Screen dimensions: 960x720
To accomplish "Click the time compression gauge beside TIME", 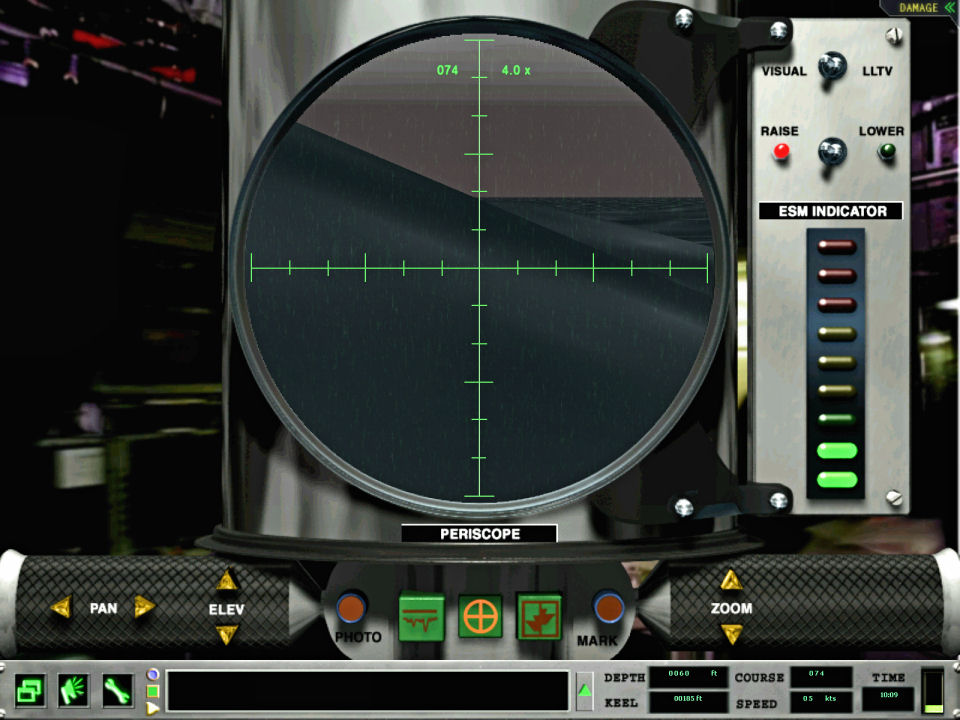I will click(x=932, y=690).
